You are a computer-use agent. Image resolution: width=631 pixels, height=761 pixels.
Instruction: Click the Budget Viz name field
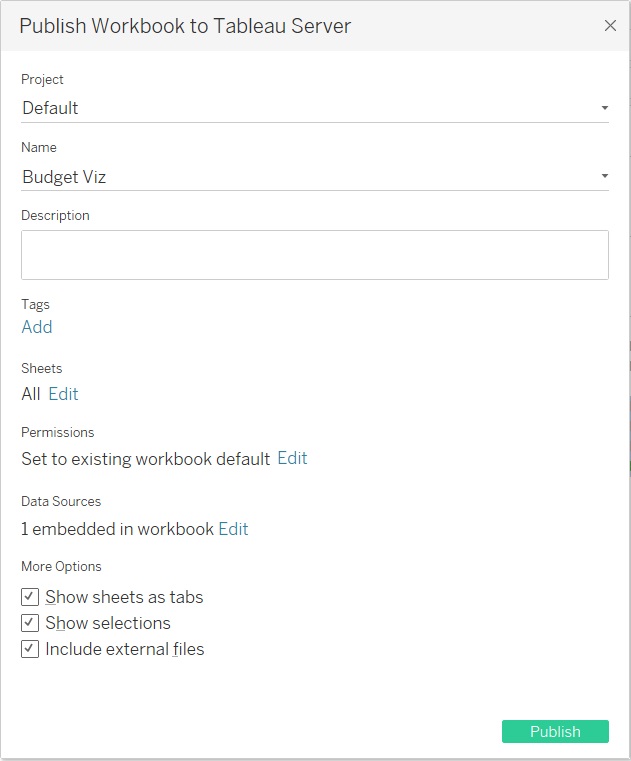click(x=65, y=177)
